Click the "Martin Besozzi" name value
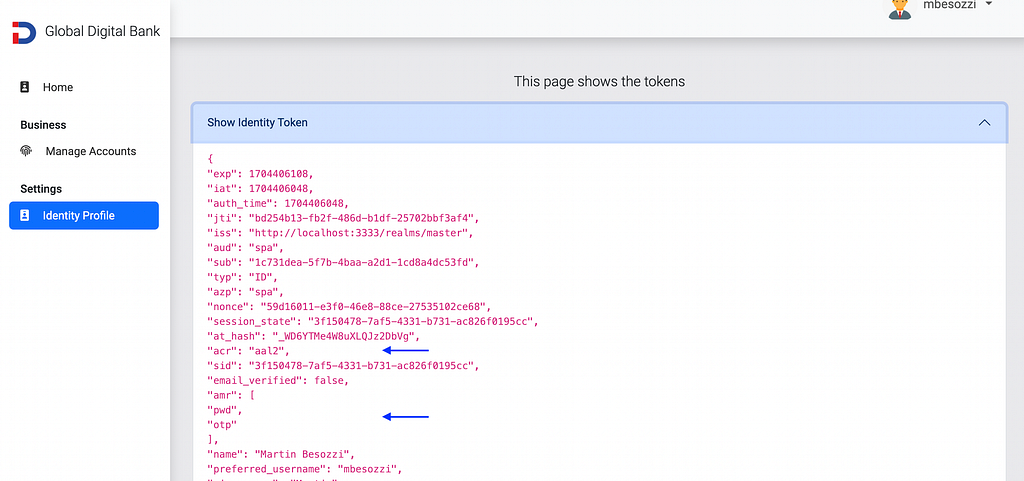The width and height of the screenshot is (1024, 481). pos(305,454)
